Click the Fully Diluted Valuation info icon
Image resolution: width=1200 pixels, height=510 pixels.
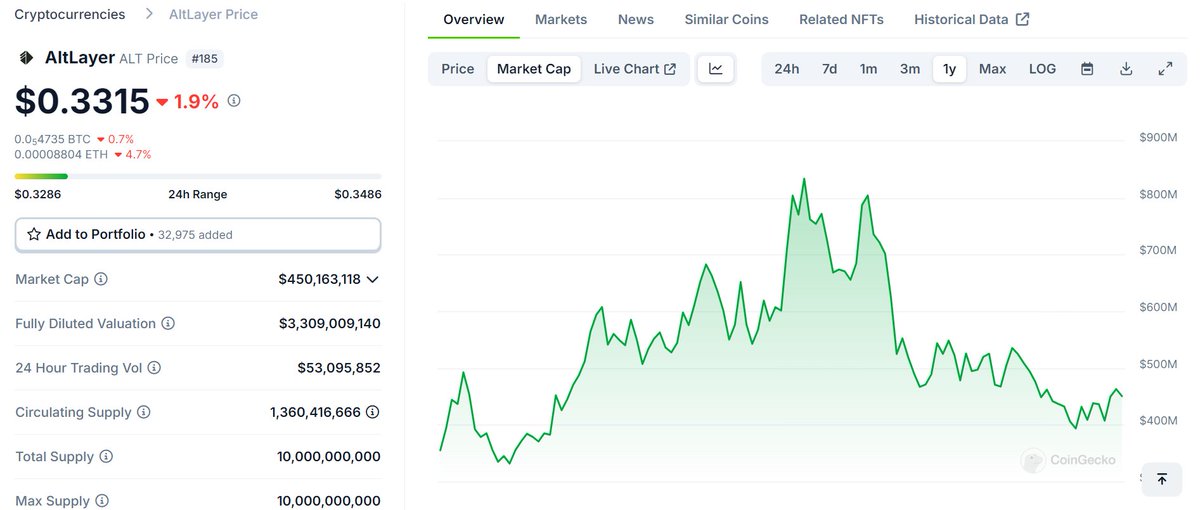coord(168,324)
